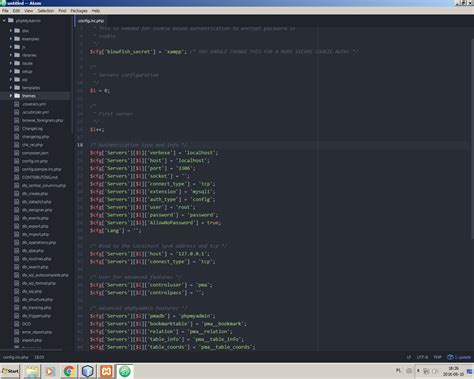Launch the XAMPP taskbar icon

(x=106, y=371)
